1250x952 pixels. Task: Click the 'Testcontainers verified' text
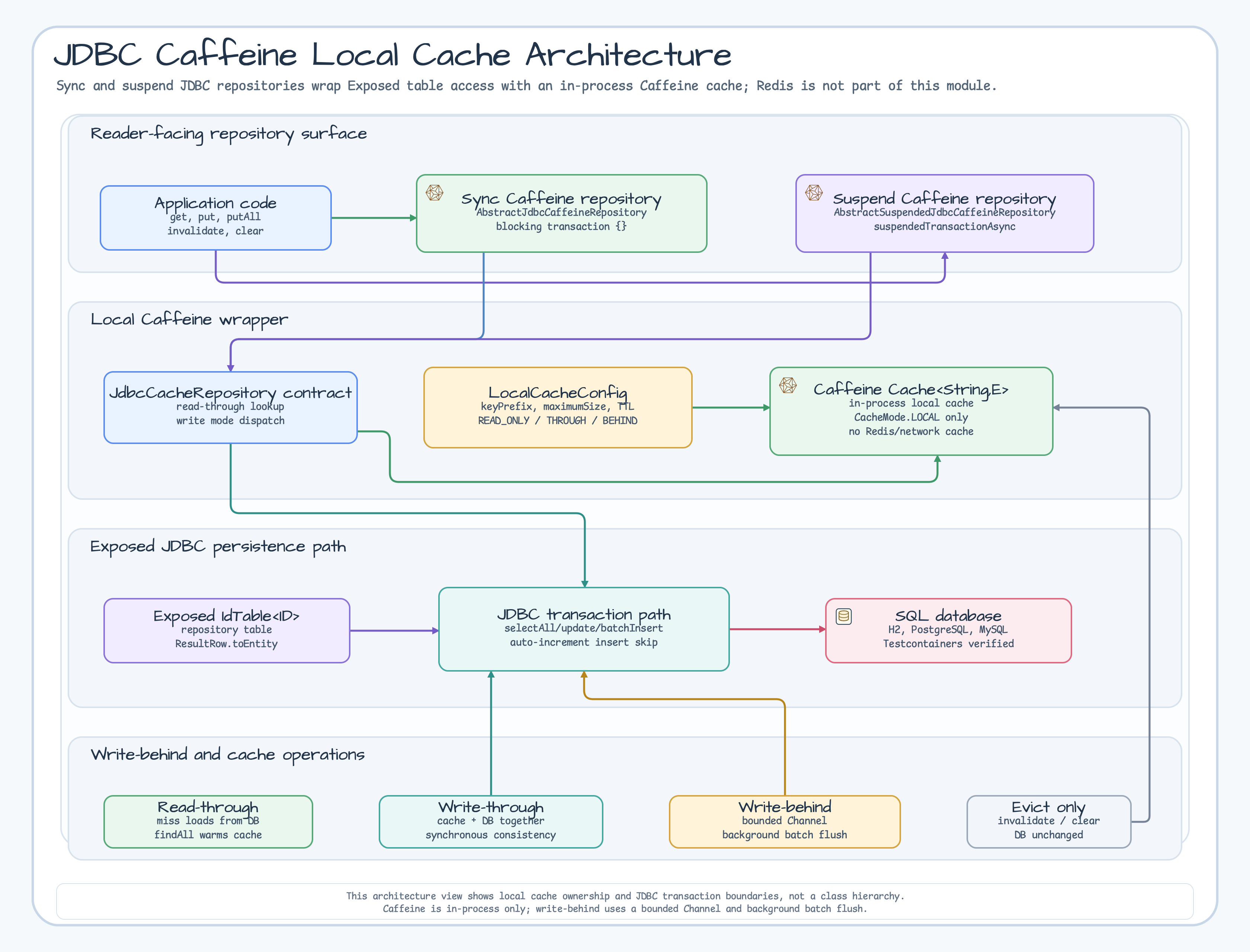click(x=948, y=644)
